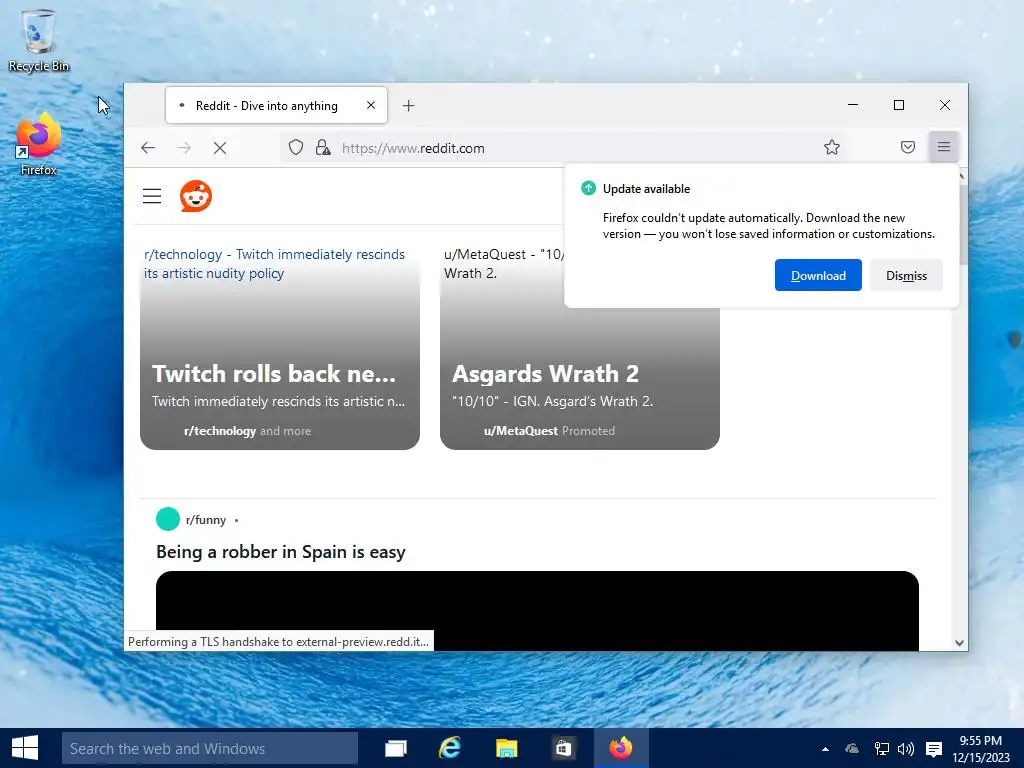Open the Recycle Bin desktop icon
Screen dimensions: 1024x768
point(39,40)
